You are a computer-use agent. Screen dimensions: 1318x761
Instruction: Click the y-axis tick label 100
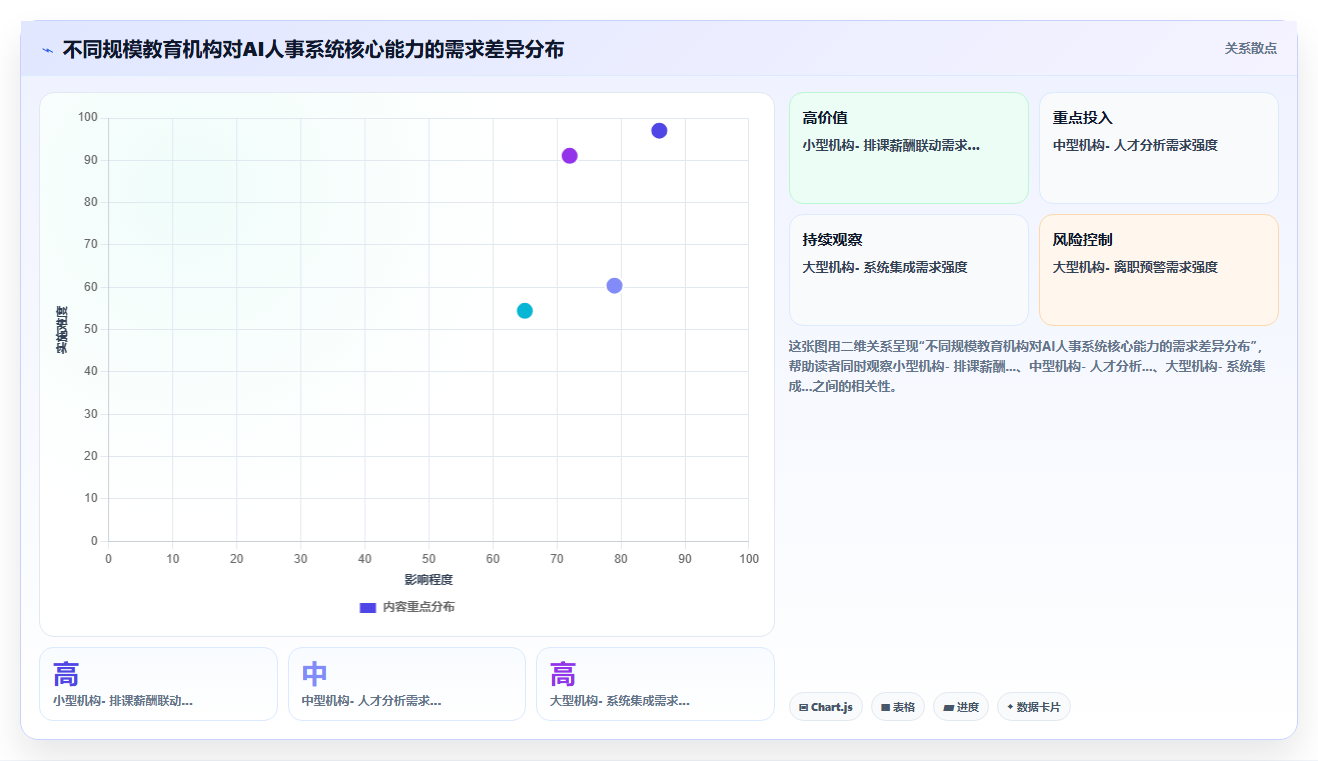[88, 118]
